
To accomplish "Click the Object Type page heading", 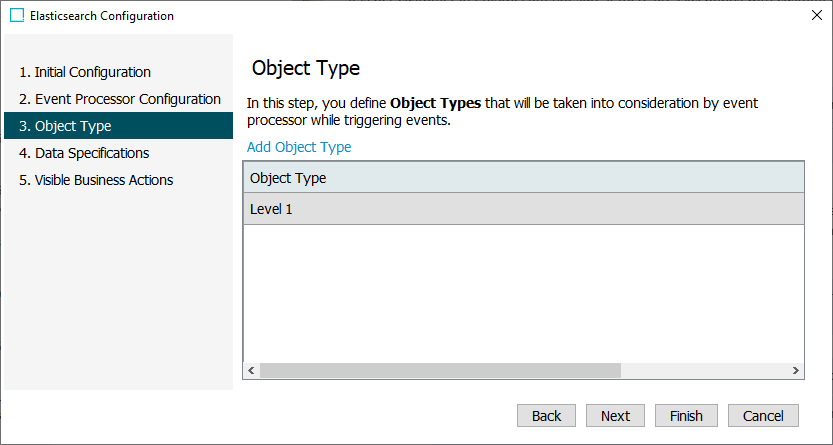I will coord(306,68).
